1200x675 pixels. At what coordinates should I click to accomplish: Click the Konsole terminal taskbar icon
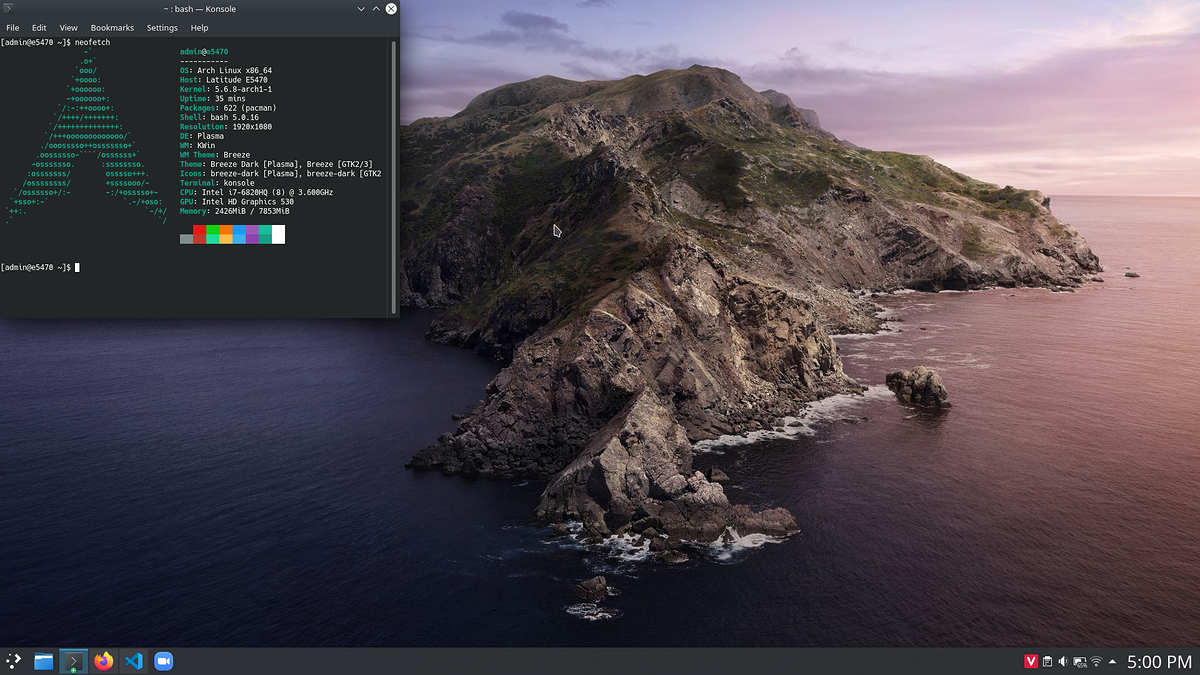tap(73, 661)
